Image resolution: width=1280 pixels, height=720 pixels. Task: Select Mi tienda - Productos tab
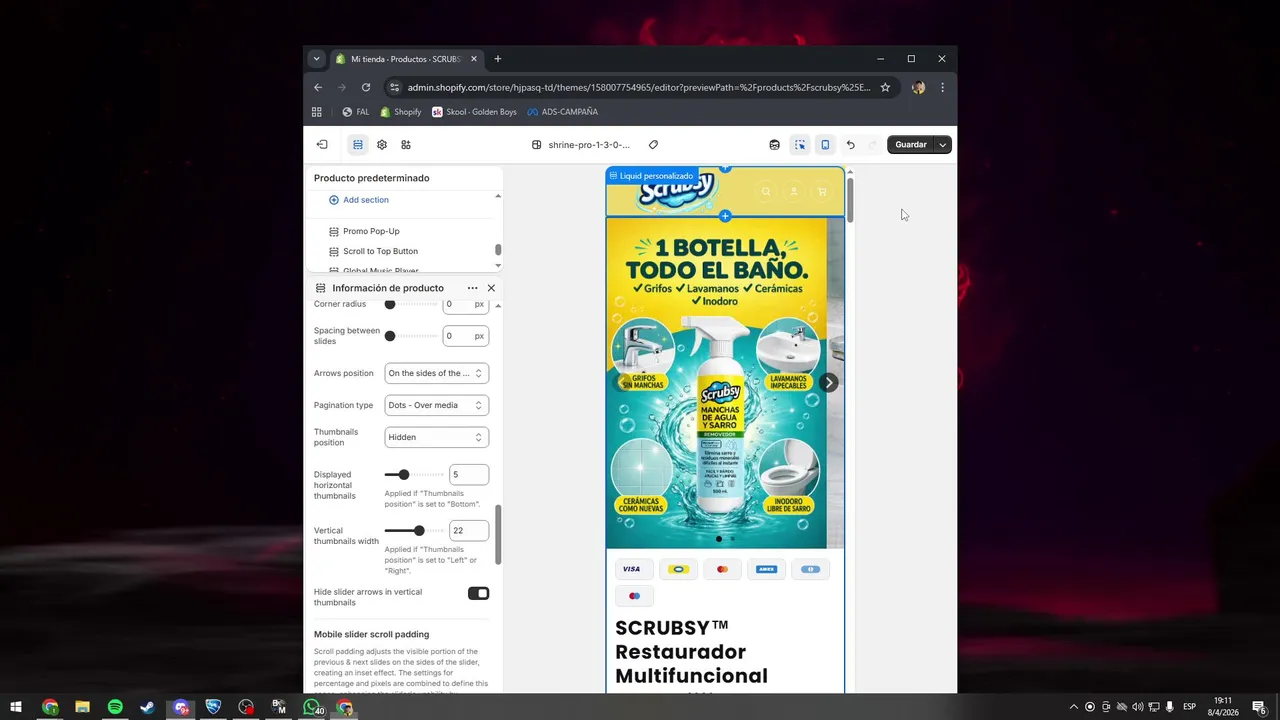pyautogui.click(x=408, y=59)
